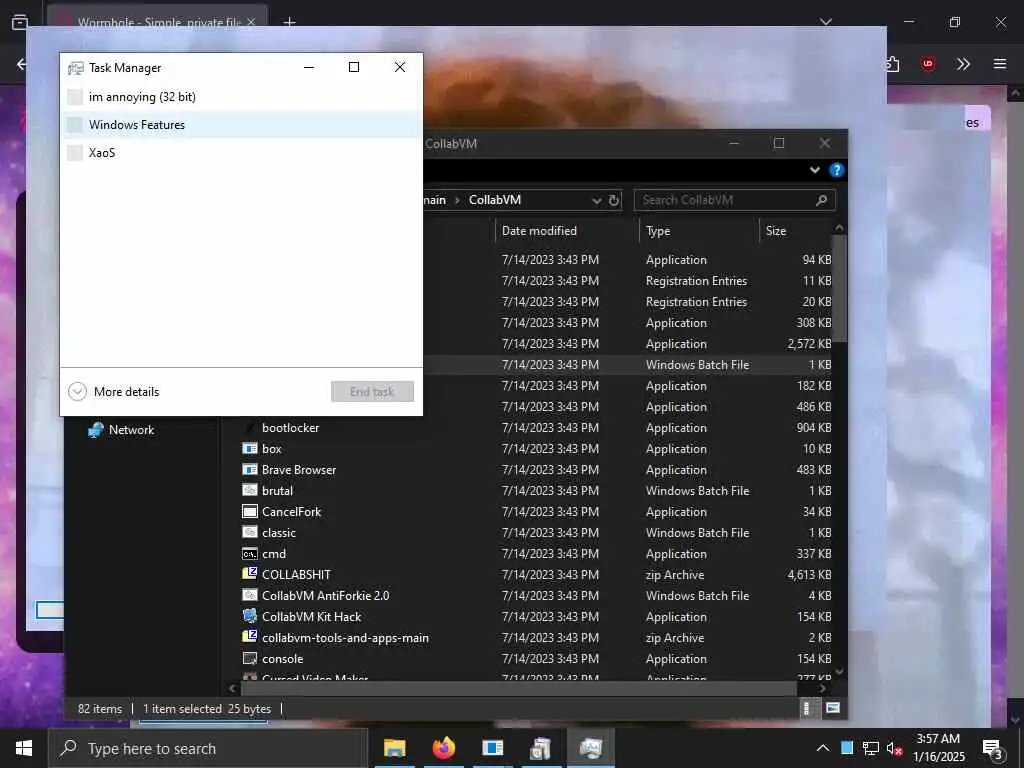Image resolution: width=1024 pixels, height=768 pixels.
Task: Show hidden system tray icons
Action: click(823, 748)
